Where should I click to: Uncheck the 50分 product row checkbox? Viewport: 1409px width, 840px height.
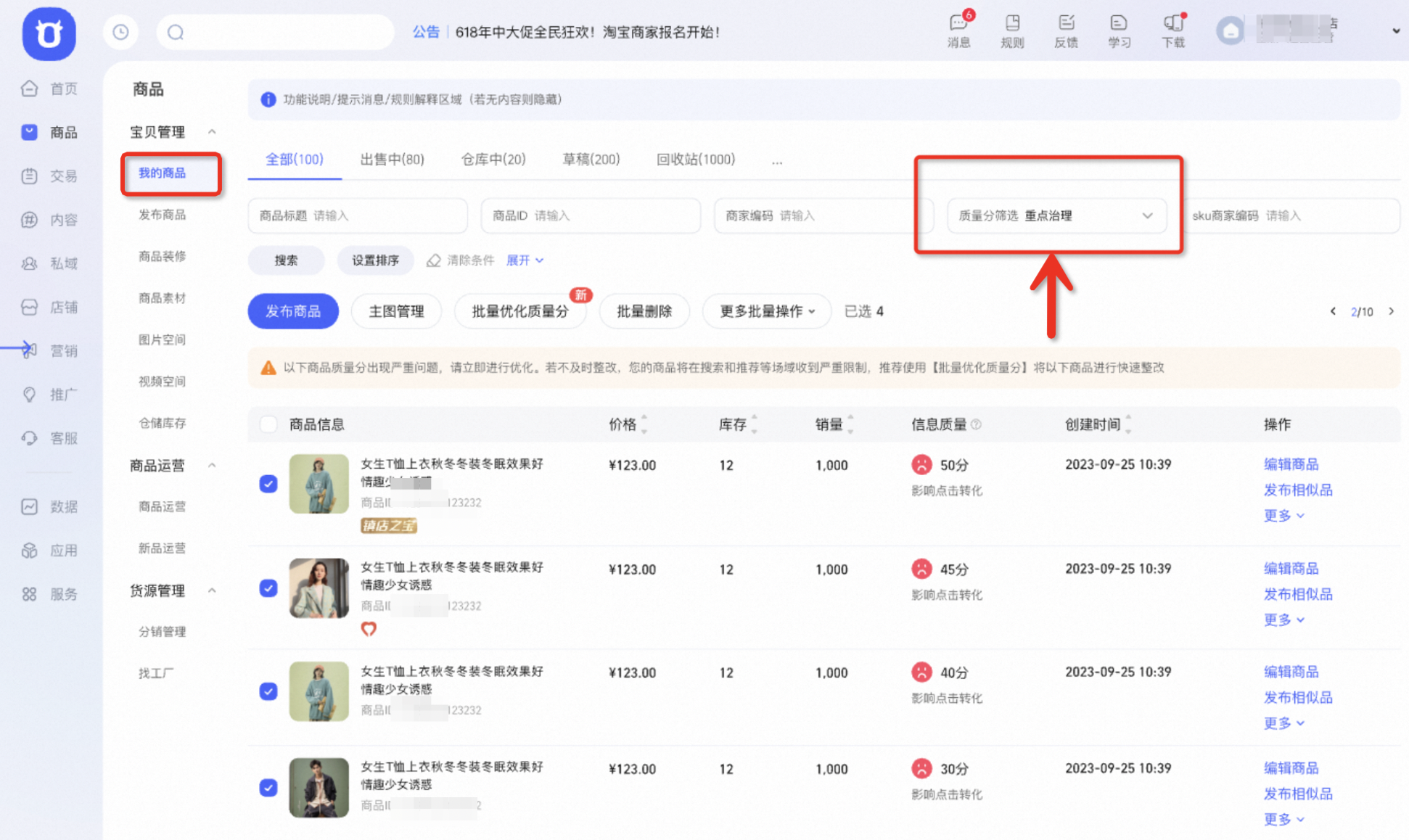click(268, 484)
